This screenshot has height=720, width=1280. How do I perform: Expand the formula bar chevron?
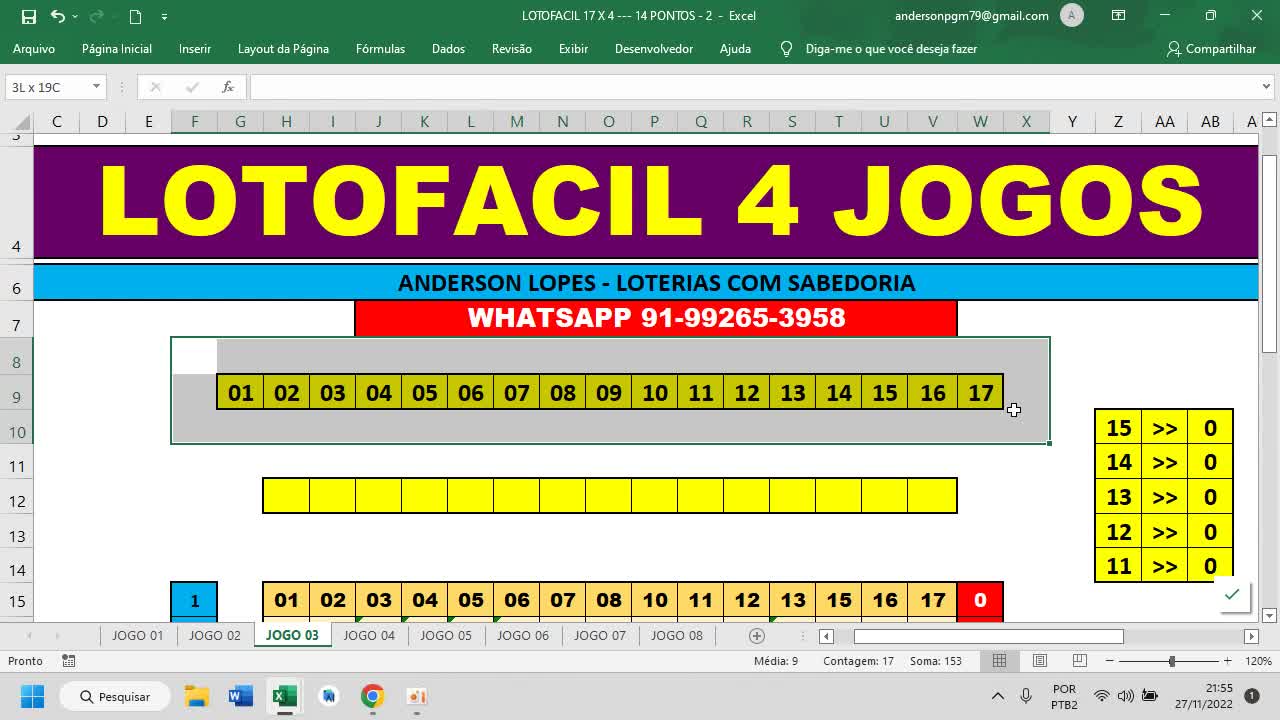click(x=1267, y=87)
